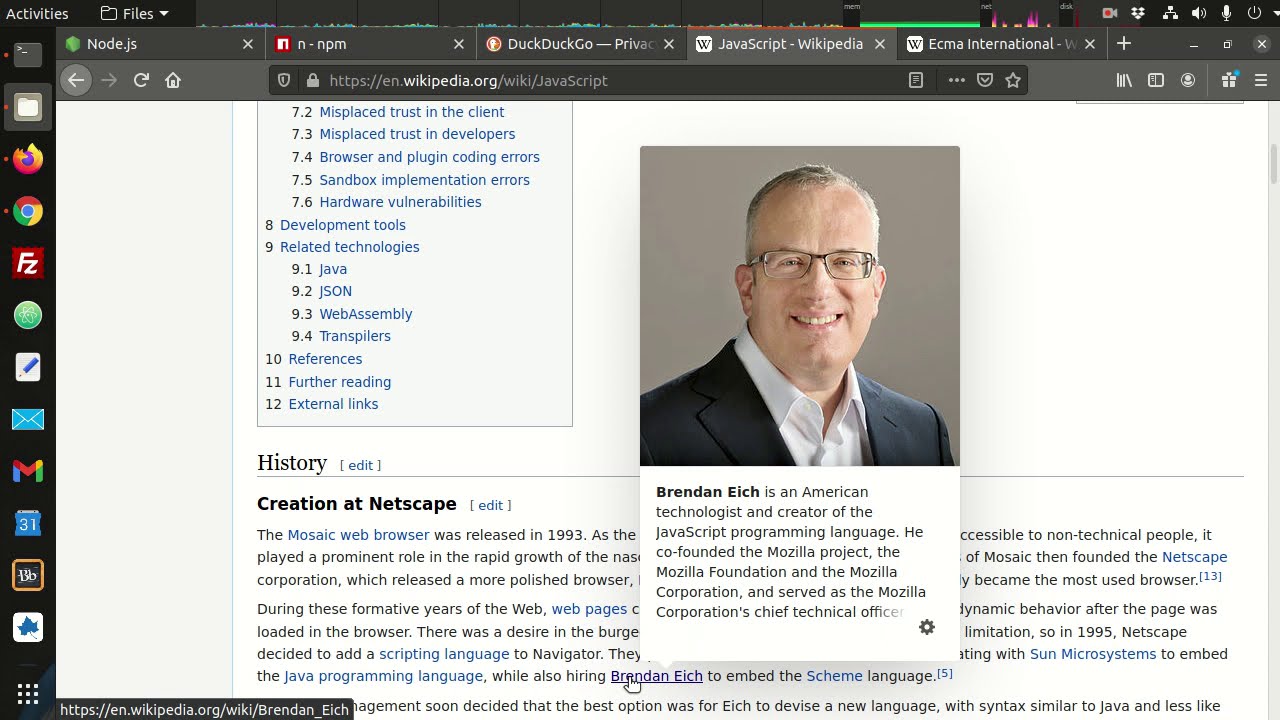Open the browser home page
1280x720 pixels.
click(x=173, y=81)
